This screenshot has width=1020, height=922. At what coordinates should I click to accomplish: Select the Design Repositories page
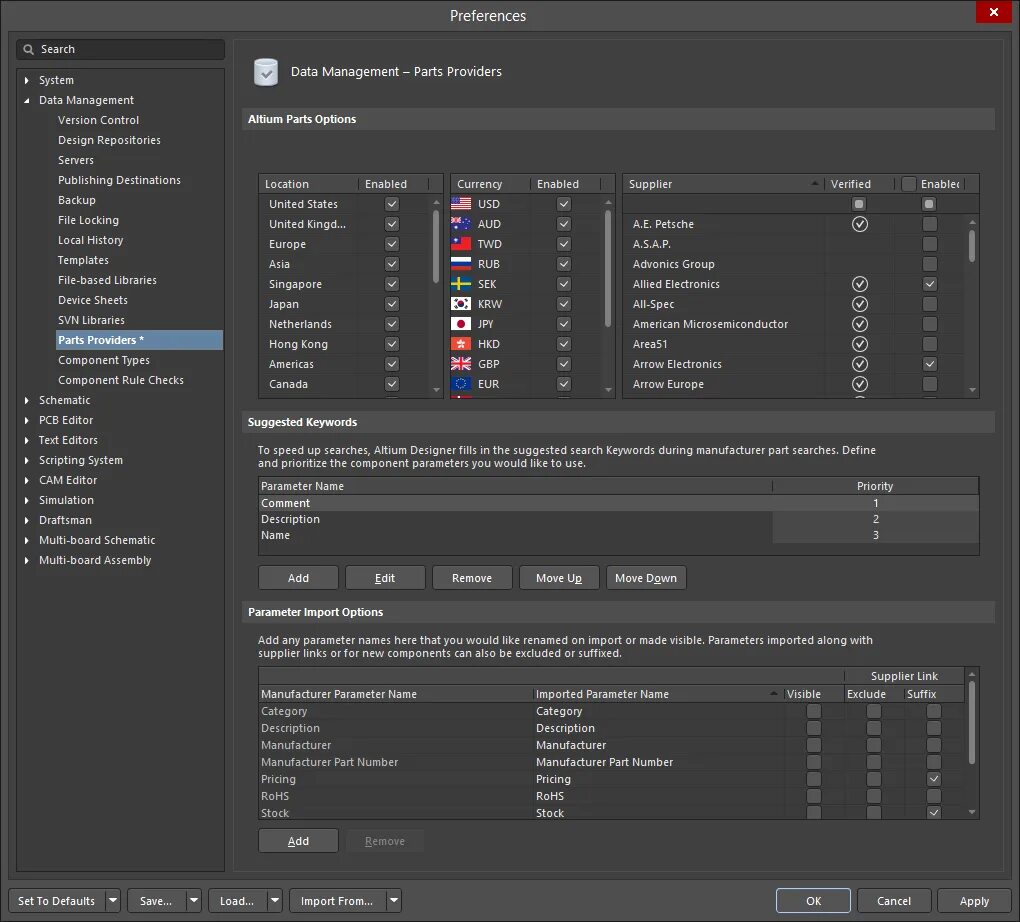click(x=109, y=140)
